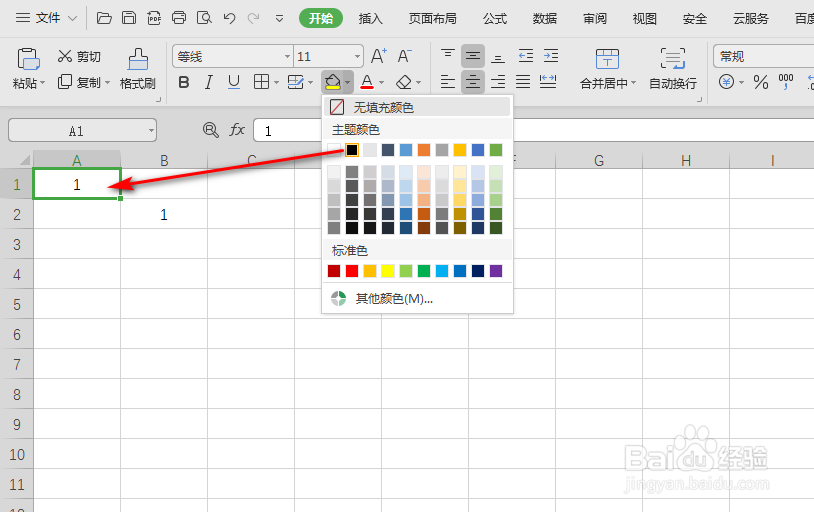The height and width of the screenshot is (512, 814).
Task: Export to PDF icon
Action: (154, 19)
